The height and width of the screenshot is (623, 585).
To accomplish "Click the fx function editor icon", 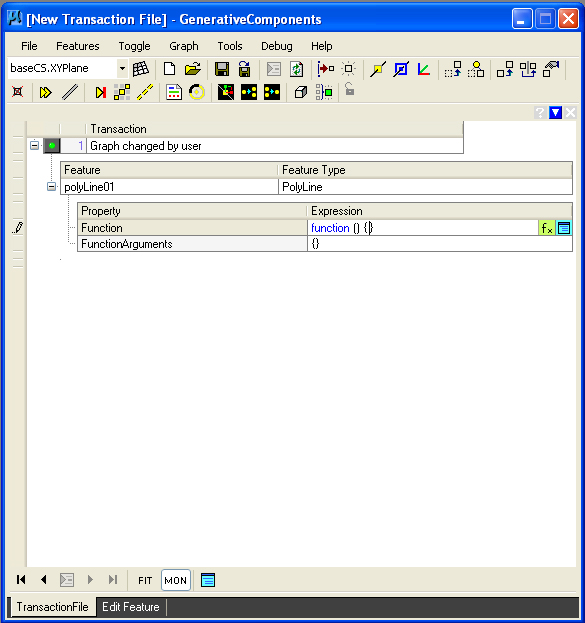I will (547, 228).
